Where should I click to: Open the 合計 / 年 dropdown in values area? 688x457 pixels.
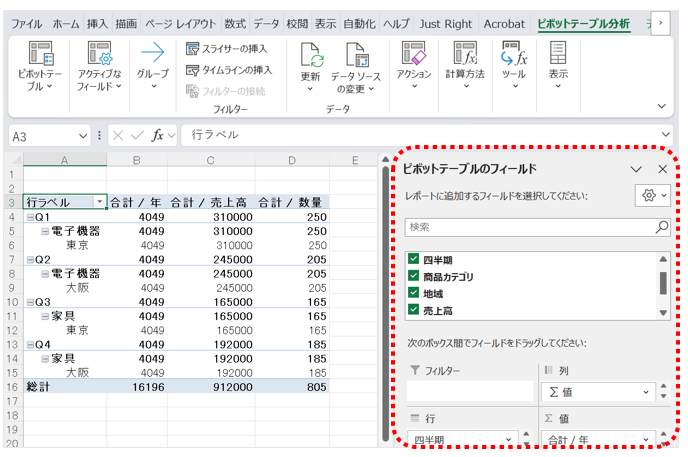[x=646, y=439]
